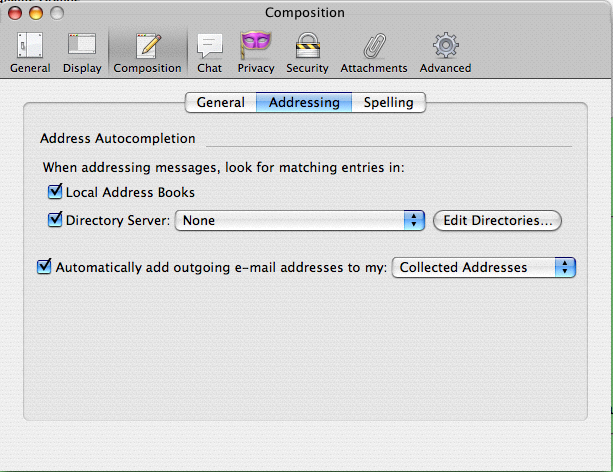Click the Composition window title text

point(305,13)
